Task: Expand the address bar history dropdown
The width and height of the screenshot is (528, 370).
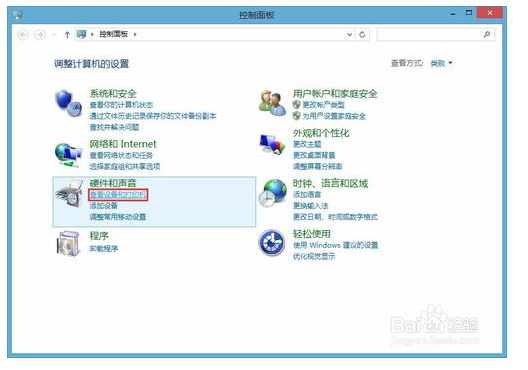Action: tap(350, 34)
